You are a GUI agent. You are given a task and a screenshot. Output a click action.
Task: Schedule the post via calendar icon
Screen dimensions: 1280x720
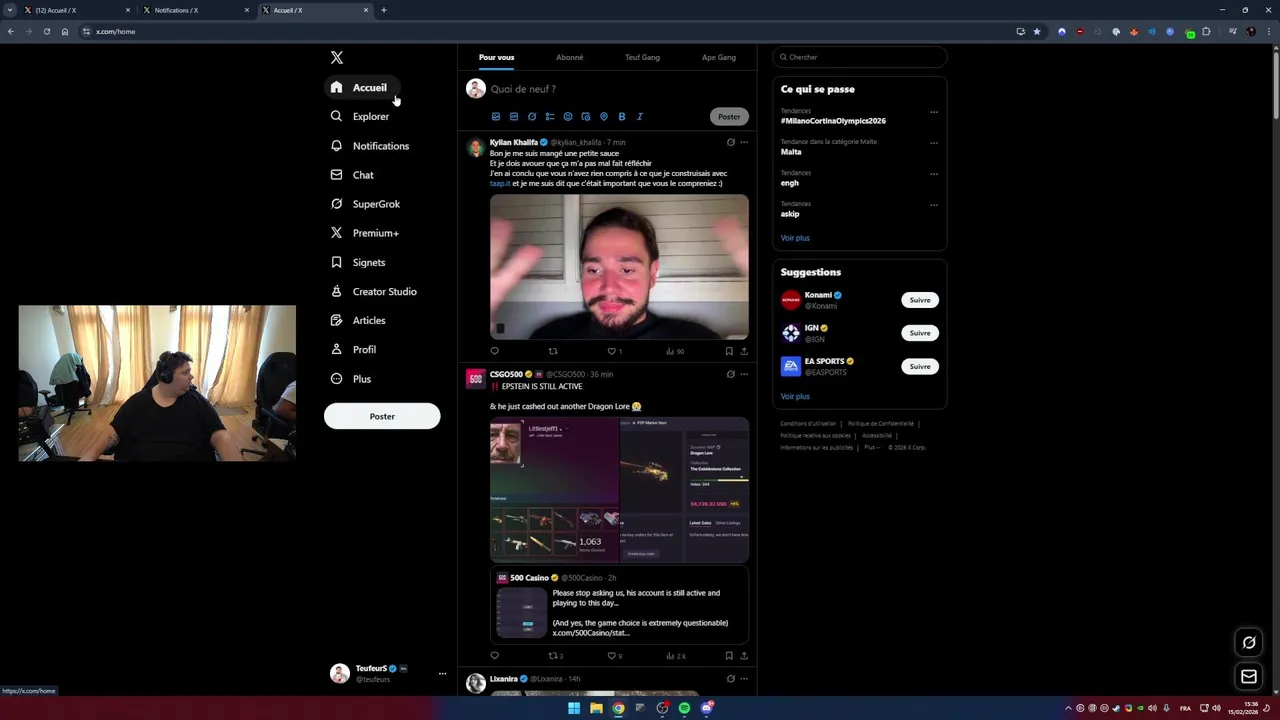[x=585, y=116]
